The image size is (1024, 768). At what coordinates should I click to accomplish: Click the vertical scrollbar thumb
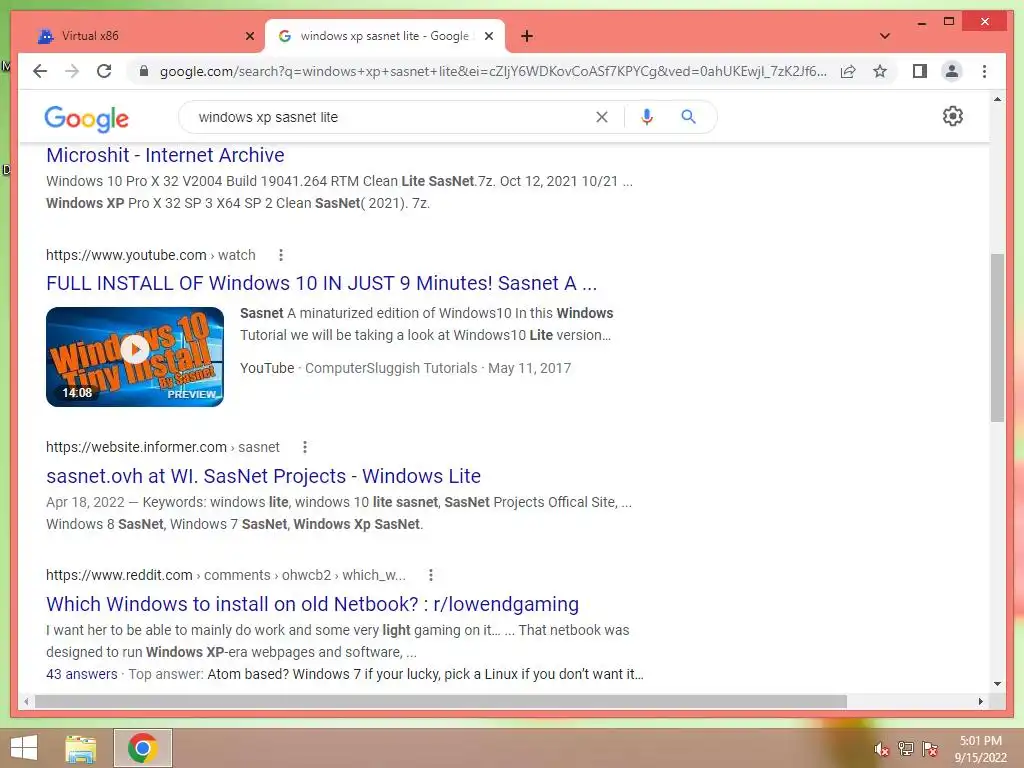click(x=997, y=337)
